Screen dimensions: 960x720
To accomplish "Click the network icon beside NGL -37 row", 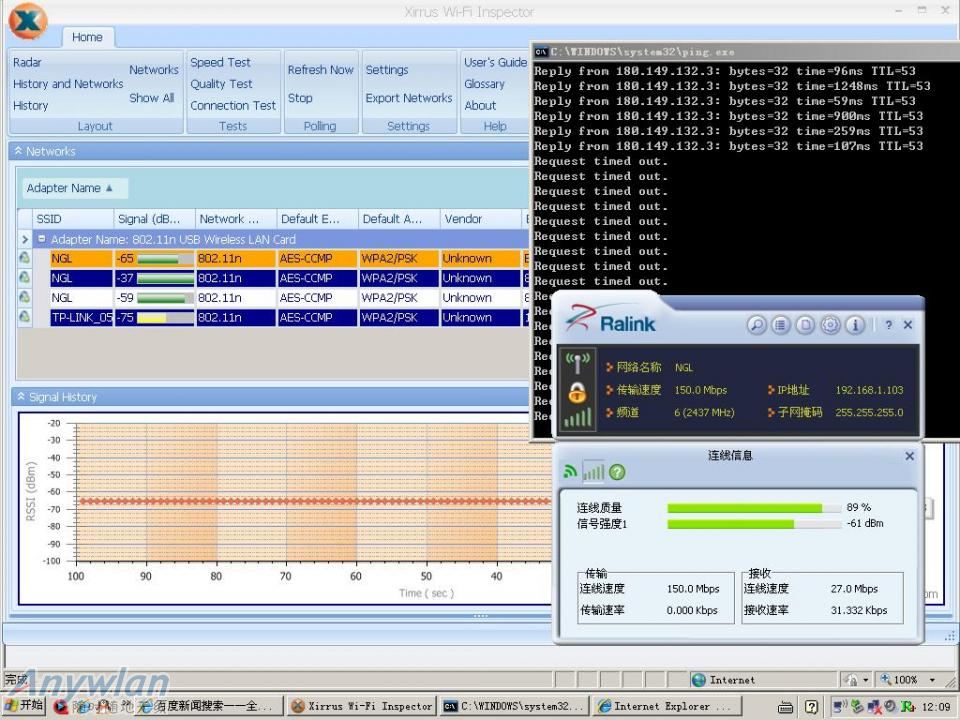I will (24, 278).
